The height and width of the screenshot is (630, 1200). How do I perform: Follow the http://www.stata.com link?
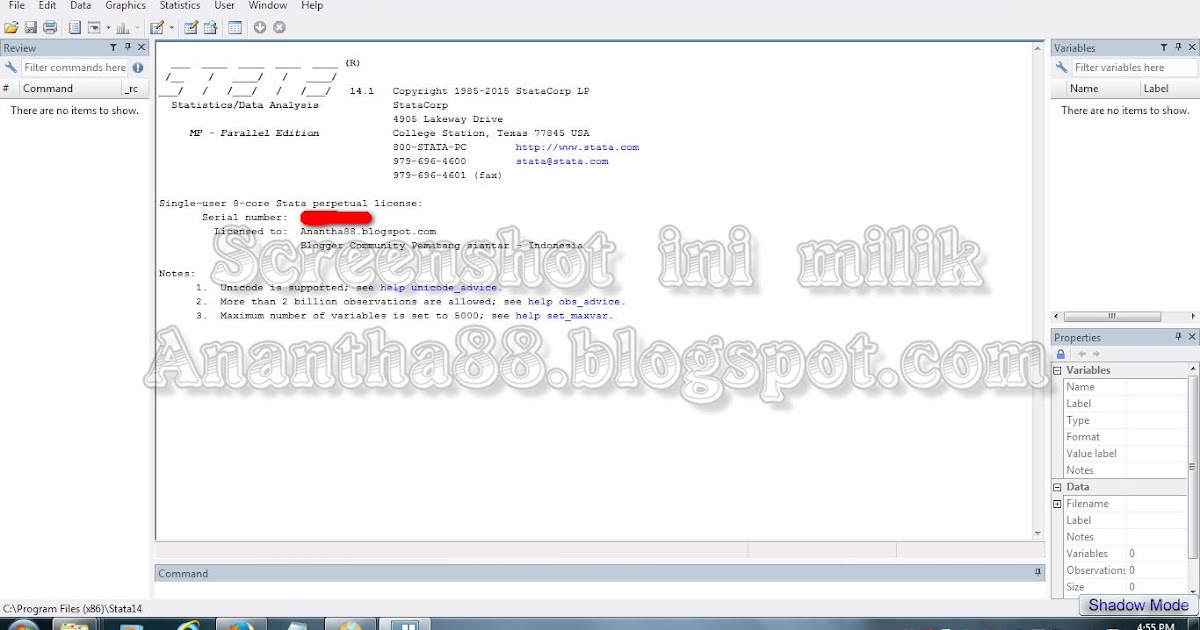pos(577,147)
